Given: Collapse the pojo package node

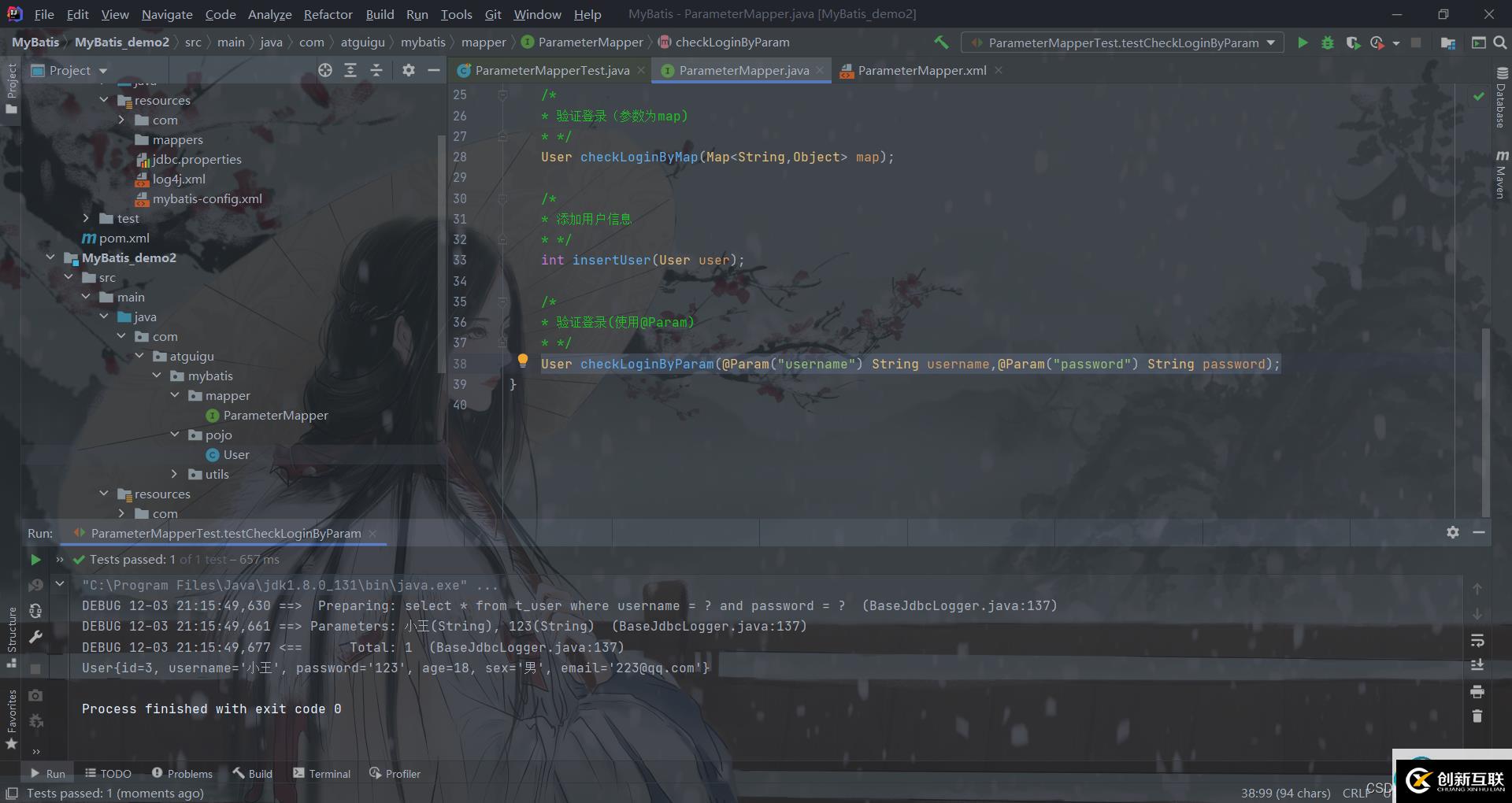Looking at the screenshot, I should click(x=174, y=435).
